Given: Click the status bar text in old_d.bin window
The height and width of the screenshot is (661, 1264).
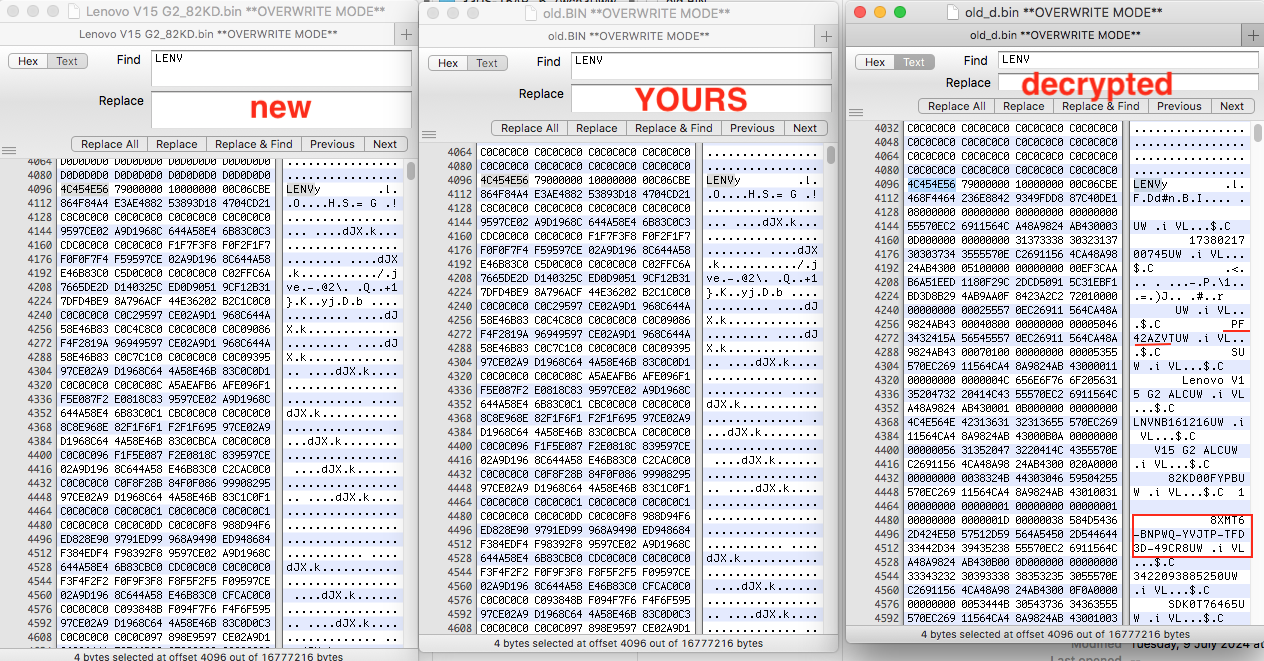Looking at the screenshot, I should [x=1055, y=634].
